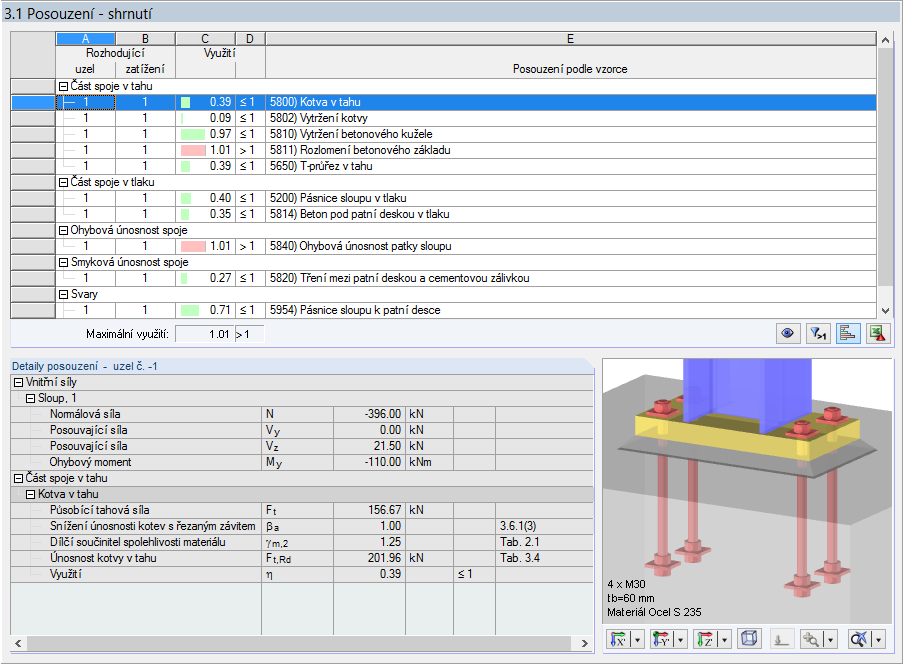
Task: Open the zoom options dropdown arrow
Action: coord(830,640)
